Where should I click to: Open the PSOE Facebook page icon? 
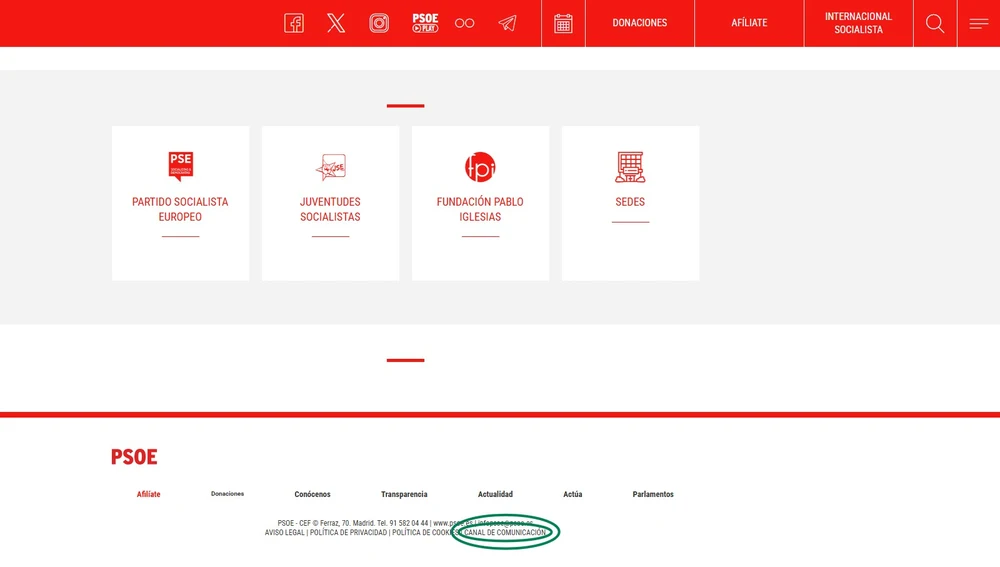tap(293, 24)
